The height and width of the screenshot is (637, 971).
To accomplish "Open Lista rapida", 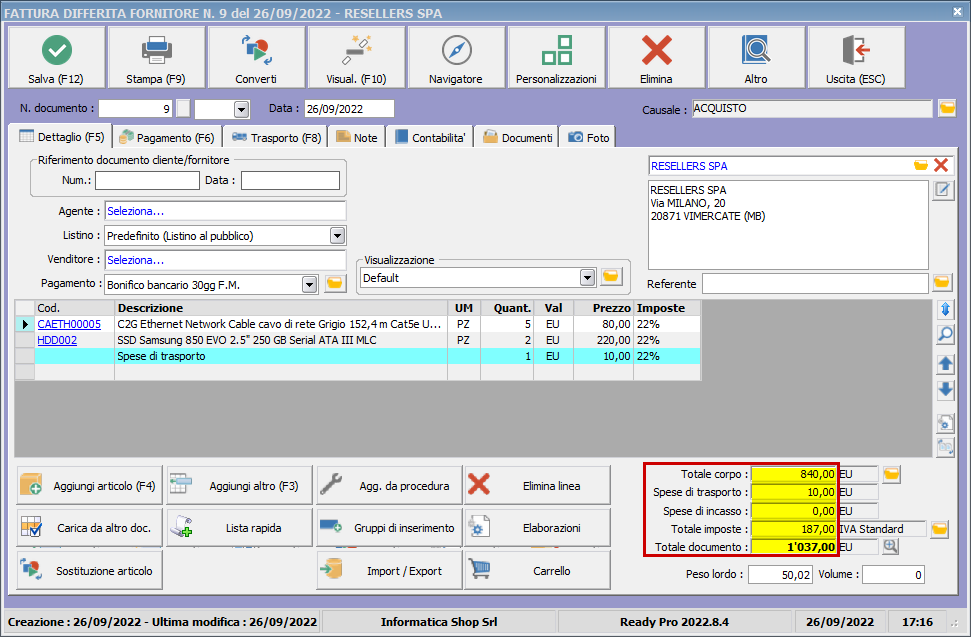I will click(239, 527).
